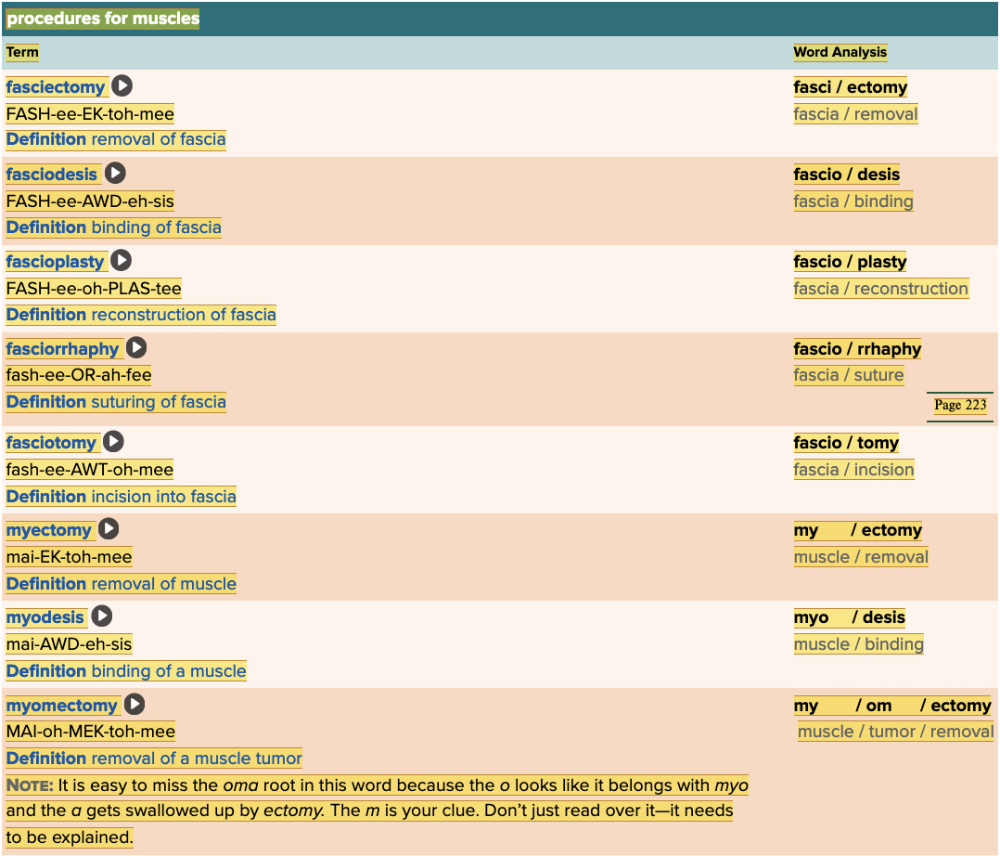Click 'muscle / tumor / removal' word analysis

(x=895, y=732)
